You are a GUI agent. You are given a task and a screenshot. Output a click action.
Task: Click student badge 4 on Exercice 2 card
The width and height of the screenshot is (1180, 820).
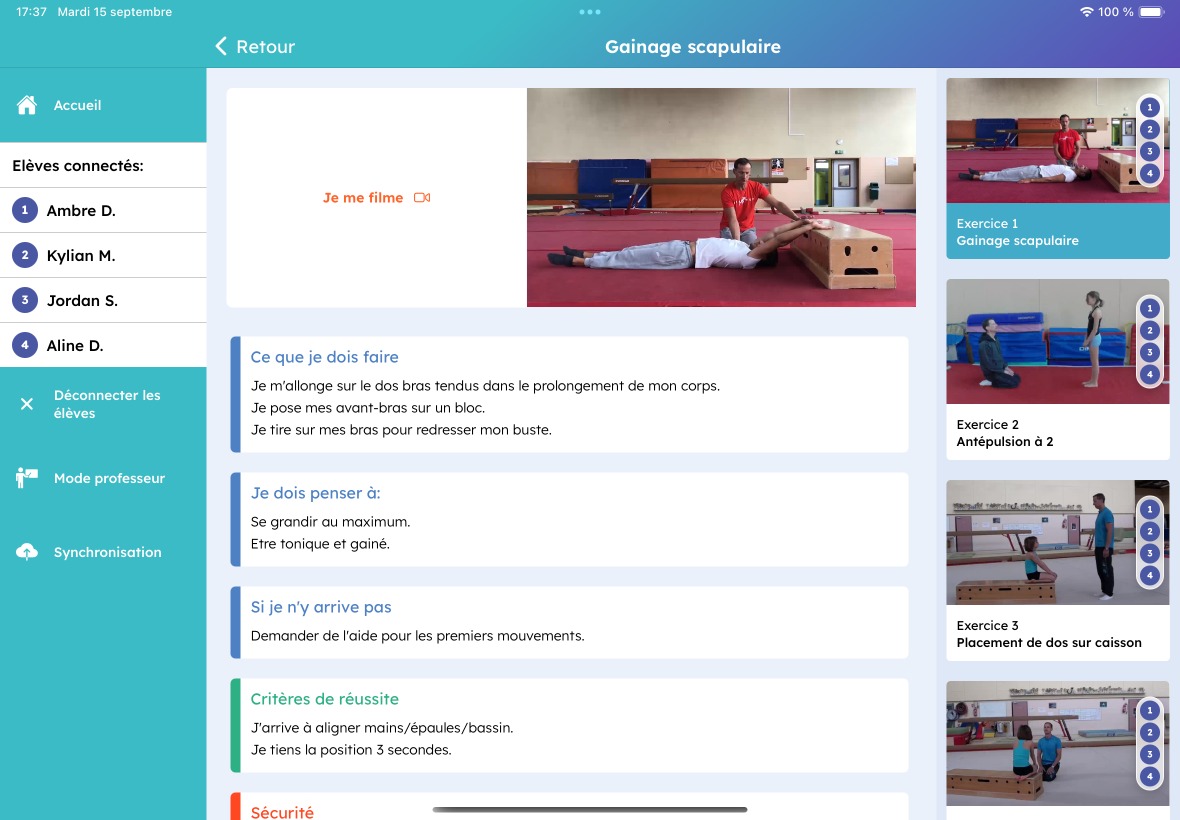click(1149, 374)
